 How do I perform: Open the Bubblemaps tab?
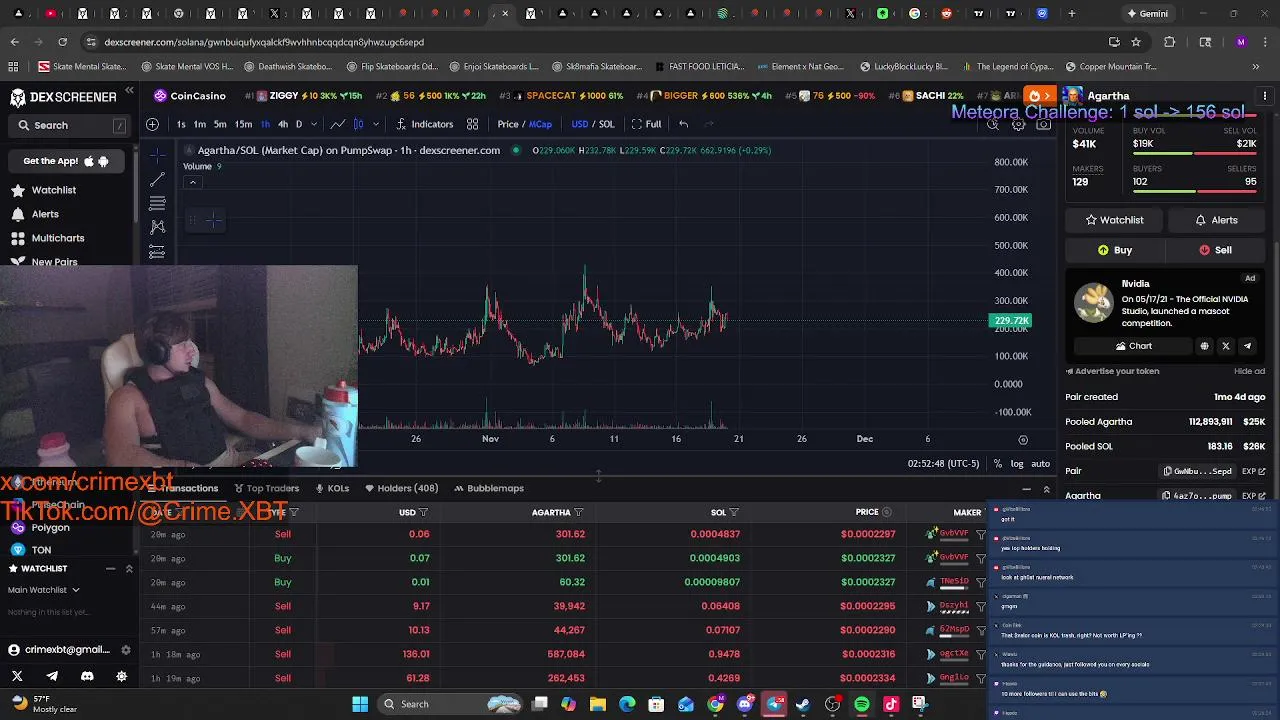[x=489, y=488]
